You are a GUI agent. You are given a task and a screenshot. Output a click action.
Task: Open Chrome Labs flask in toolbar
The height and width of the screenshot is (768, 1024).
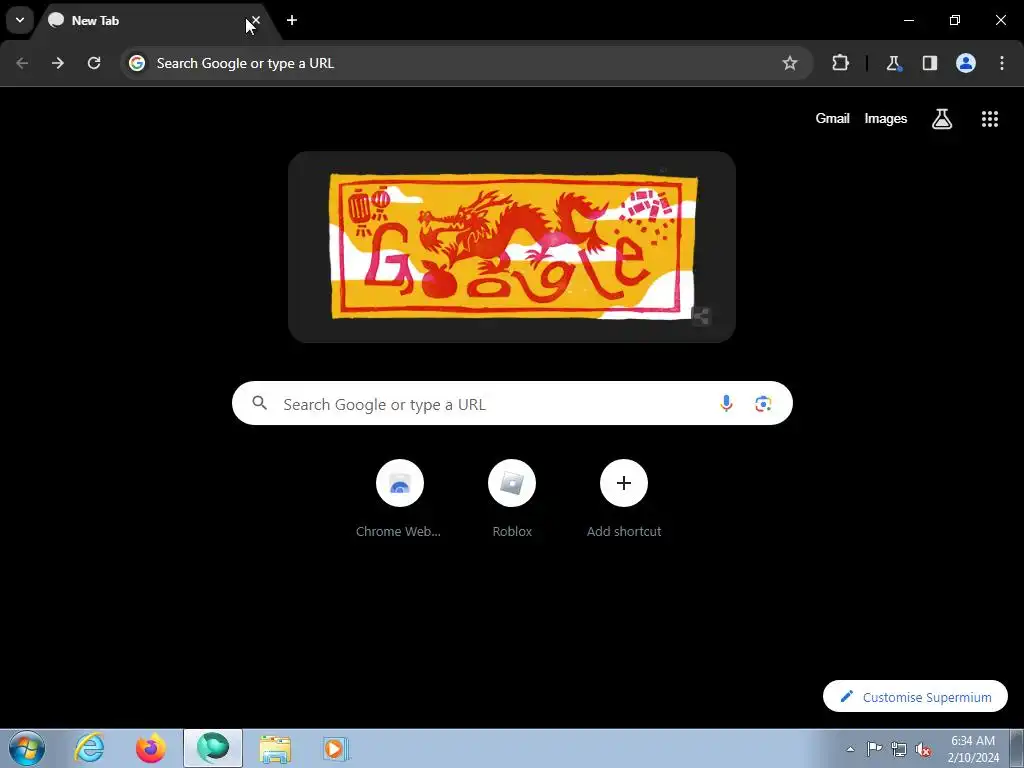click(x=893, y=63)
